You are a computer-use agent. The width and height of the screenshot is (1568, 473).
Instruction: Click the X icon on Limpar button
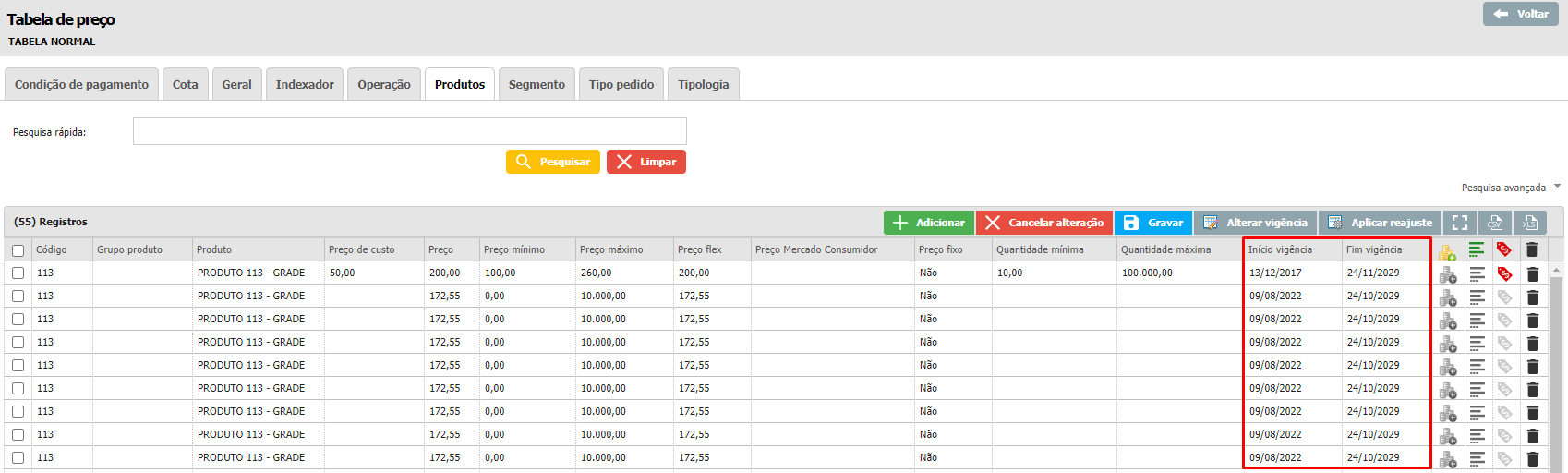coord(624,162)
